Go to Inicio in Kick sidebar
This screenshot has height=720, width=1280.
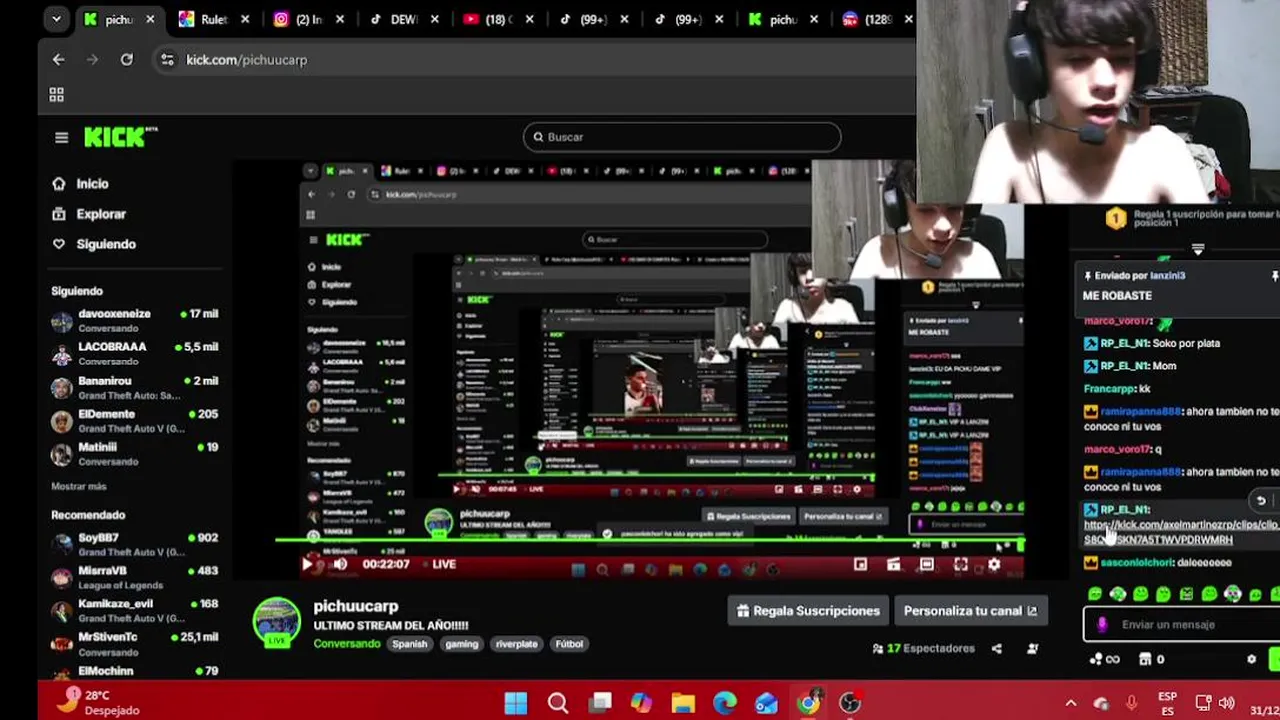click(x=92, y=184)
